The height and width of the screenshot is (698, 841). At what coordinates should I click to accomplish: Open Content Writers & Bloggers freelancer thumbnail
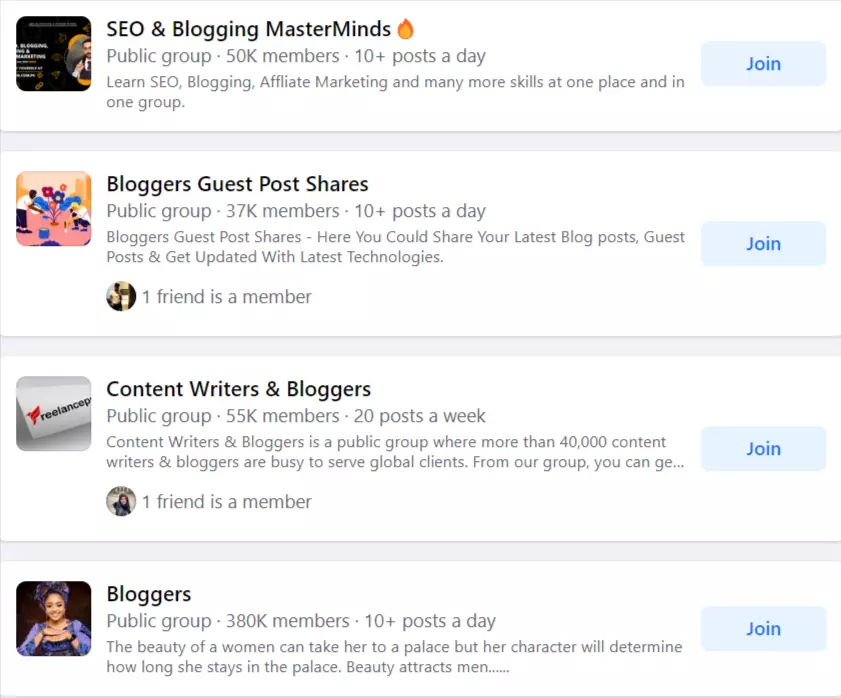click(54, 414)
